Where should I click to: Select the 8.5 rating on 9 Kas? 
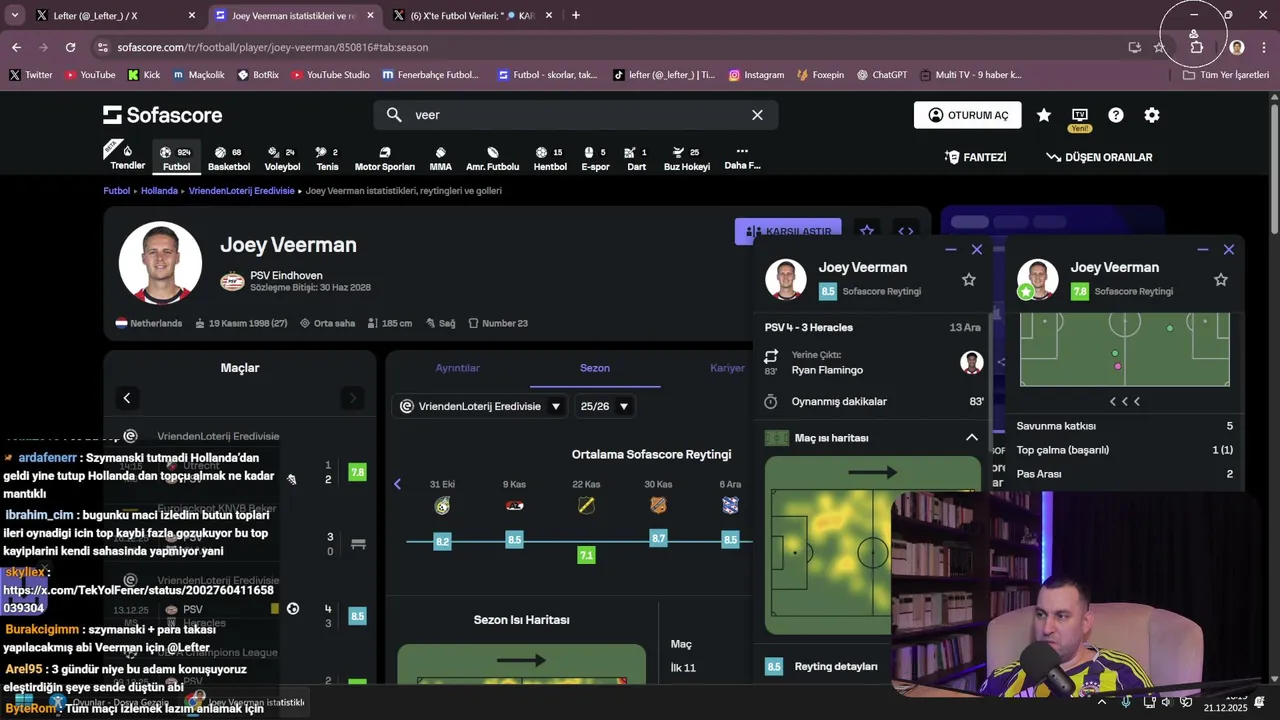(x=514, y=540)
